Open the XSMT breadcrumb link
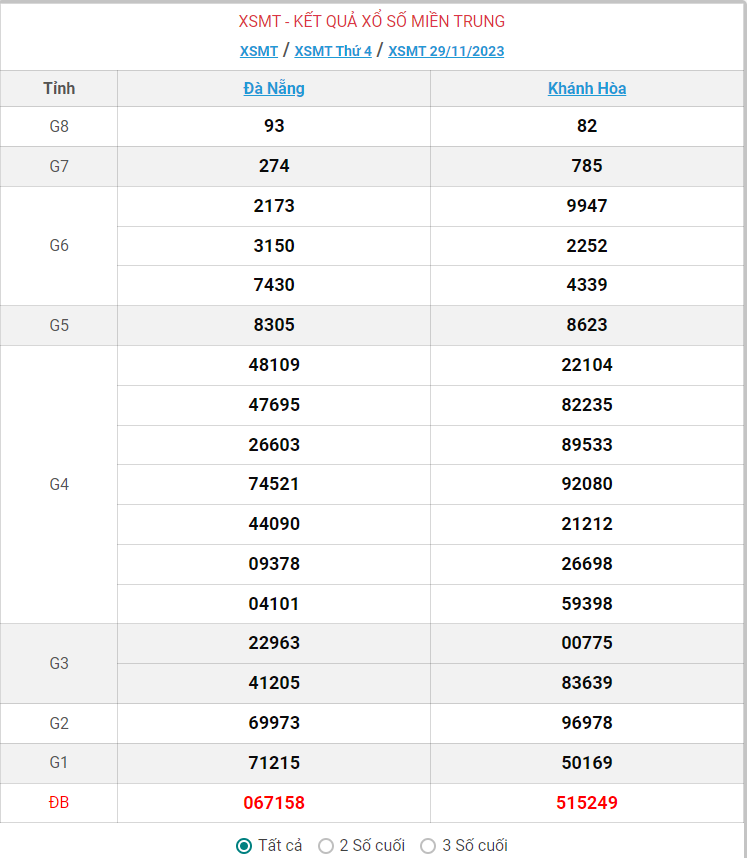Image resolution: width=749 pixels, height=858 pixels. pyautogui.click(x=259, y=51)
